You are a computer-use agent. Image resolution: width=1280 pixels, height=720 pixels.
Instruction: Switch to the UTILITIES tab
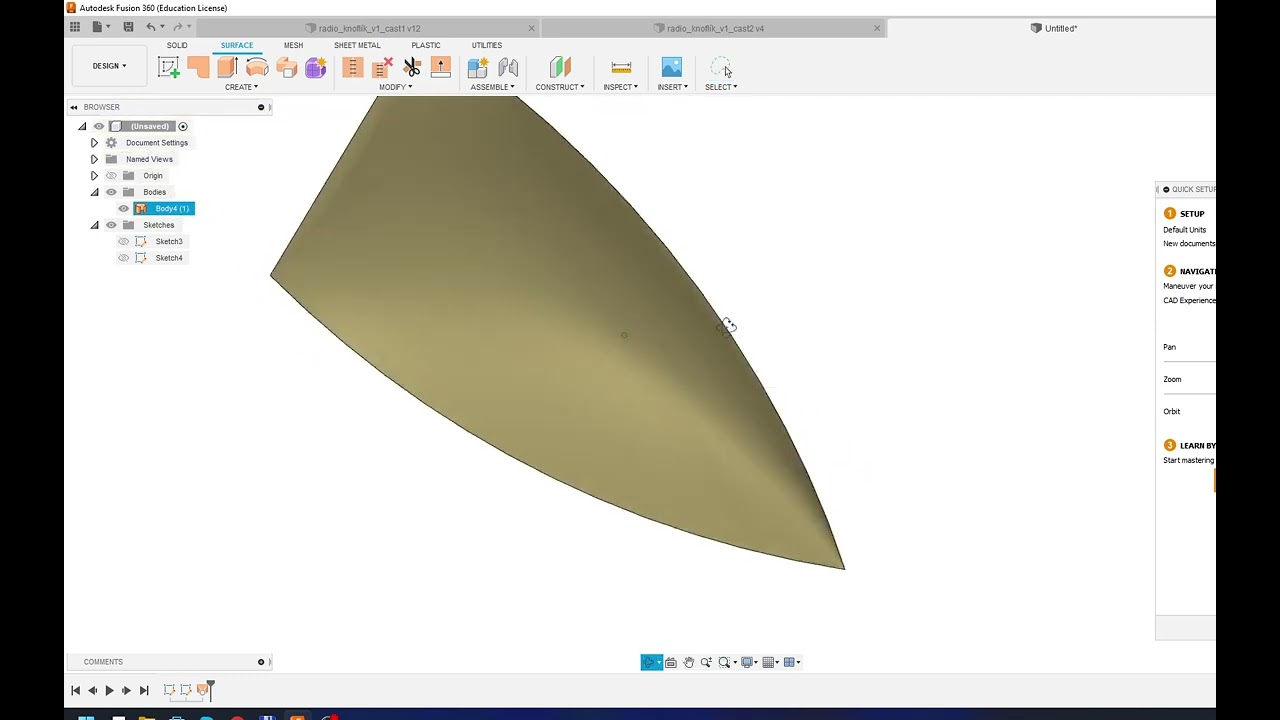tap(487, 45)
